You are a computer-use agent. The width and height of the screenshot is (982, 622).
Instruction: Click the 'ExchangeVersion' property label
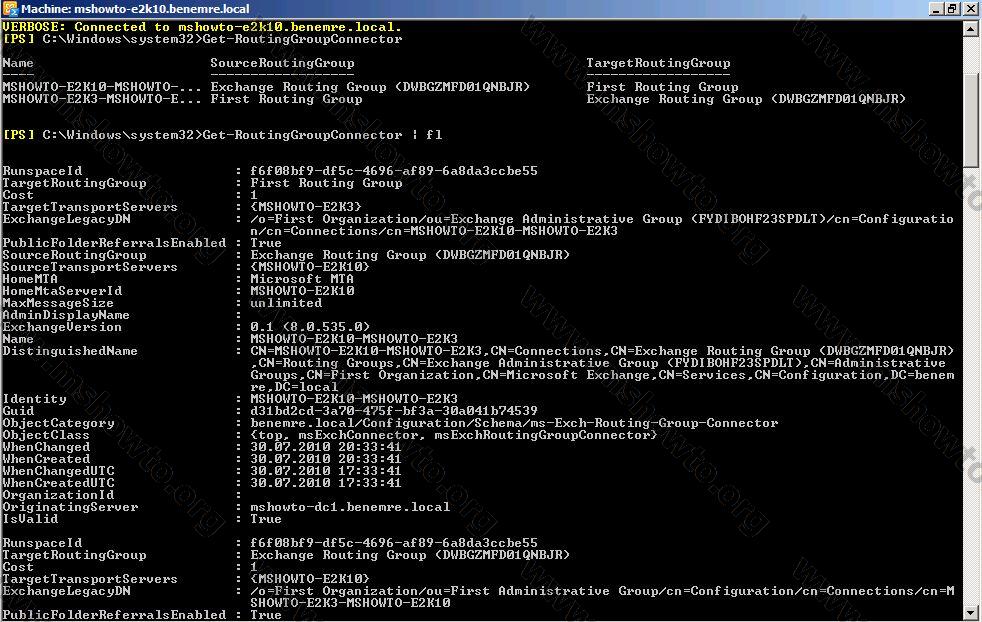(x=62, y=327)
